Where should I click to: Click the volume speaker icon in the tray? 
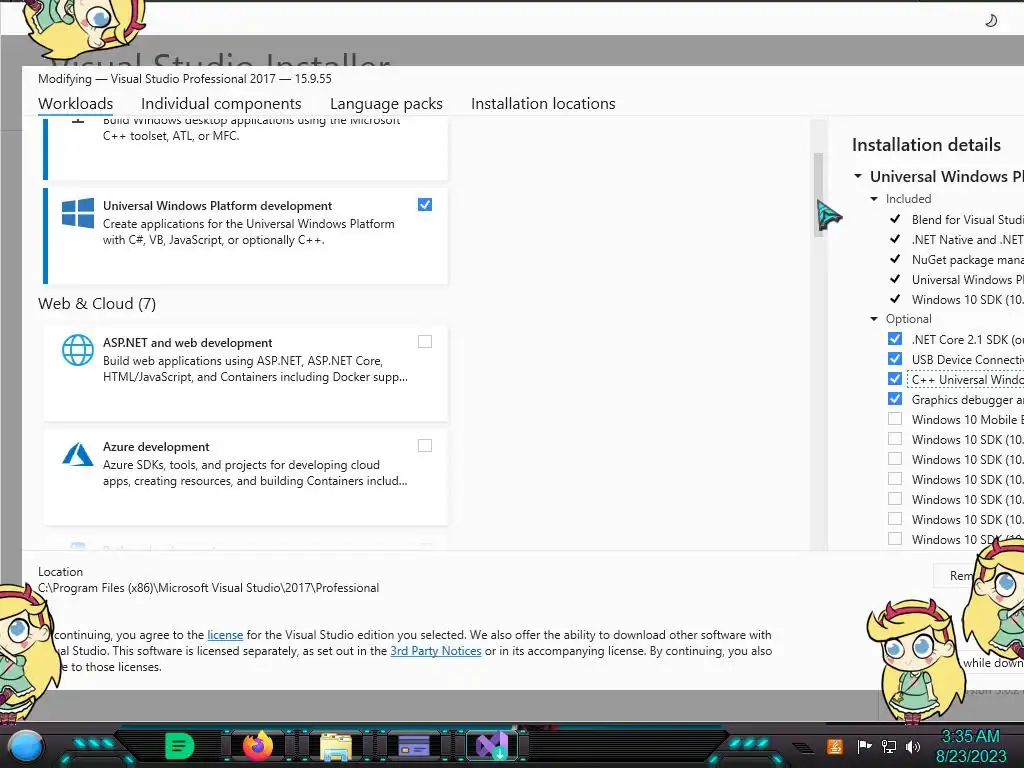pyautogui.click(x=913, y=746)
